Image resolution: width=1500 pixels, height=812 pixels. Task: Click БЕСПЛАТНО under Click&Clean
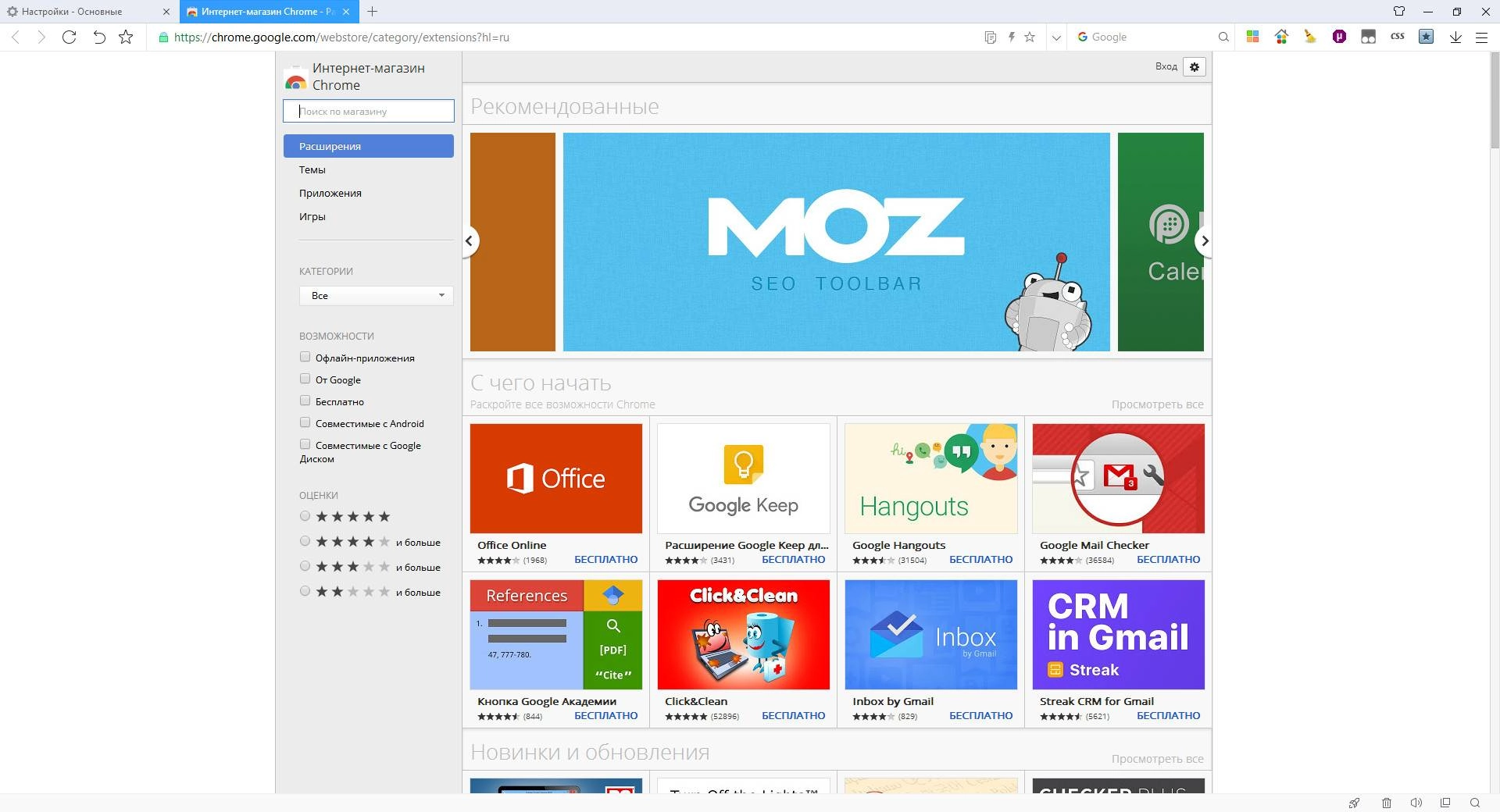click(793, 715)
